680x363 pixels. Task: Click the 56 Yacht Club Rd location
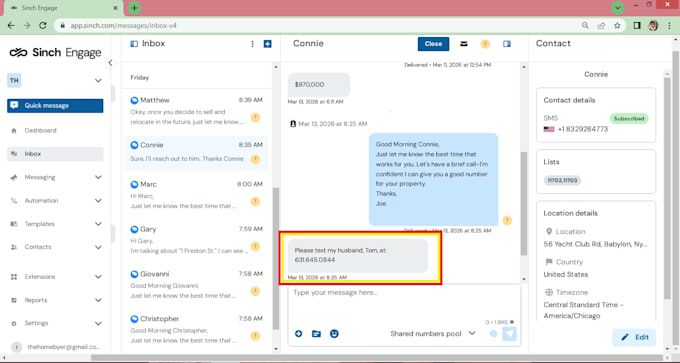pyautogui.click(x=595, y=244)
